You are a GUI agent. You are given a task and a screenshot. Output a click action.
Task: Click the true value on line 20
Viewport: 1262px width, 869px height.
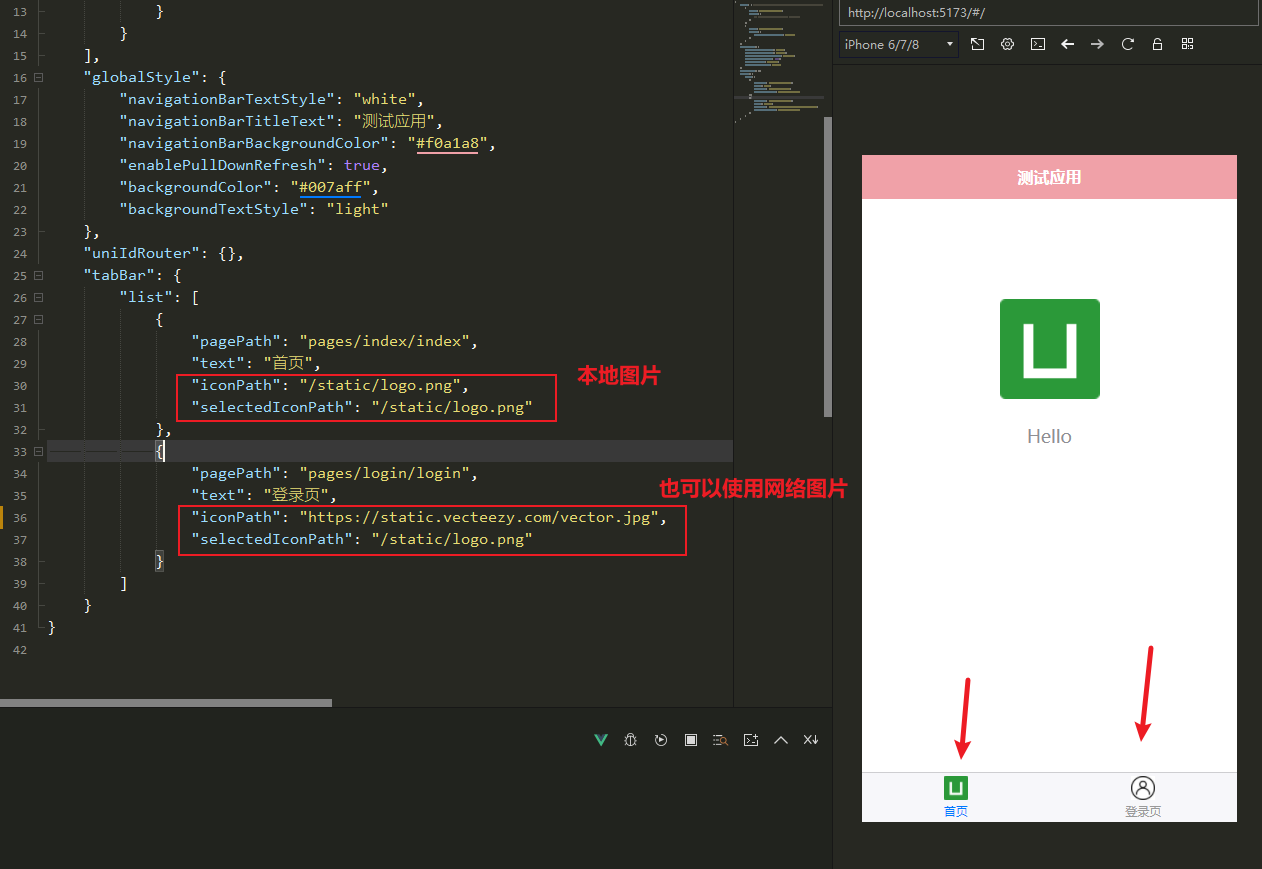362,165
